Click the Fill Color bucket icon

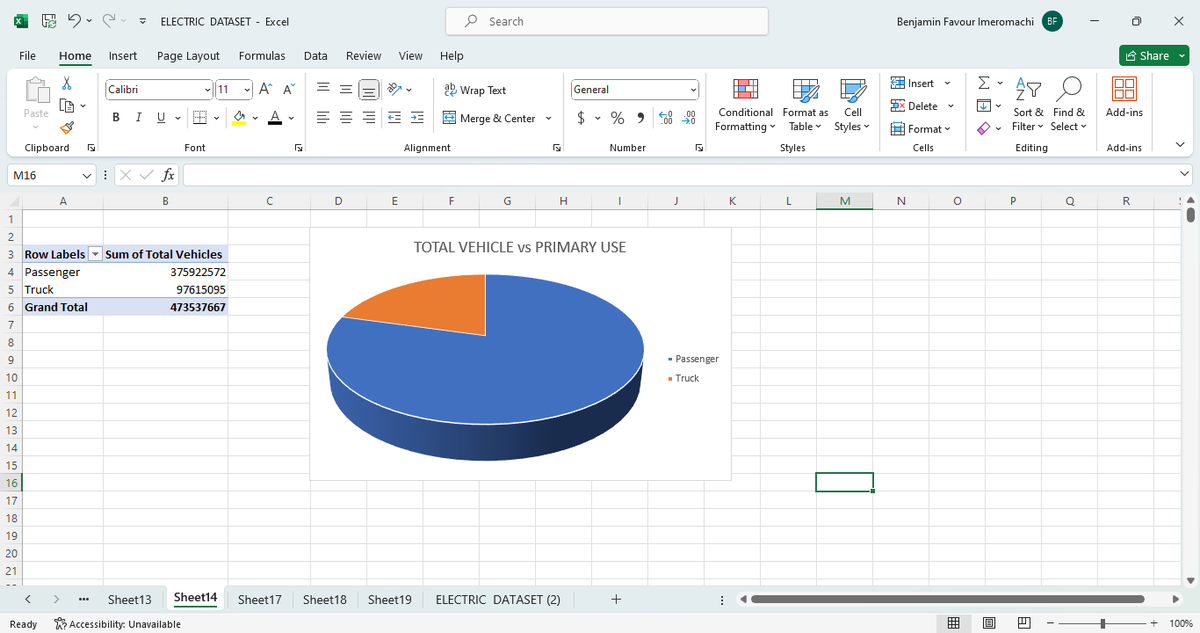(239, 118)
